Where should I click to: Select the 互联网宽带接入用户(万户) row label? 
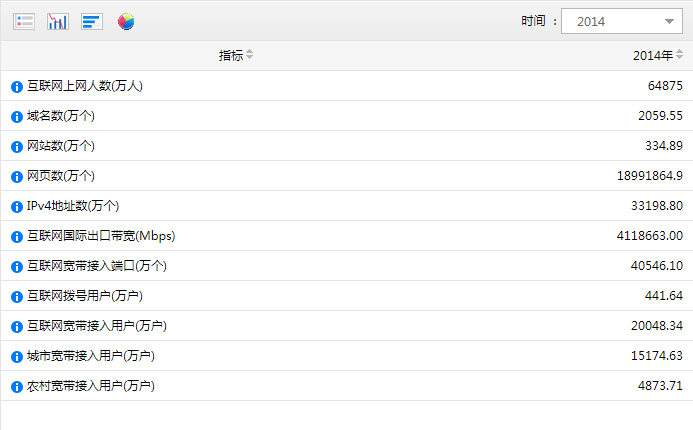click(x=97, y=326)
